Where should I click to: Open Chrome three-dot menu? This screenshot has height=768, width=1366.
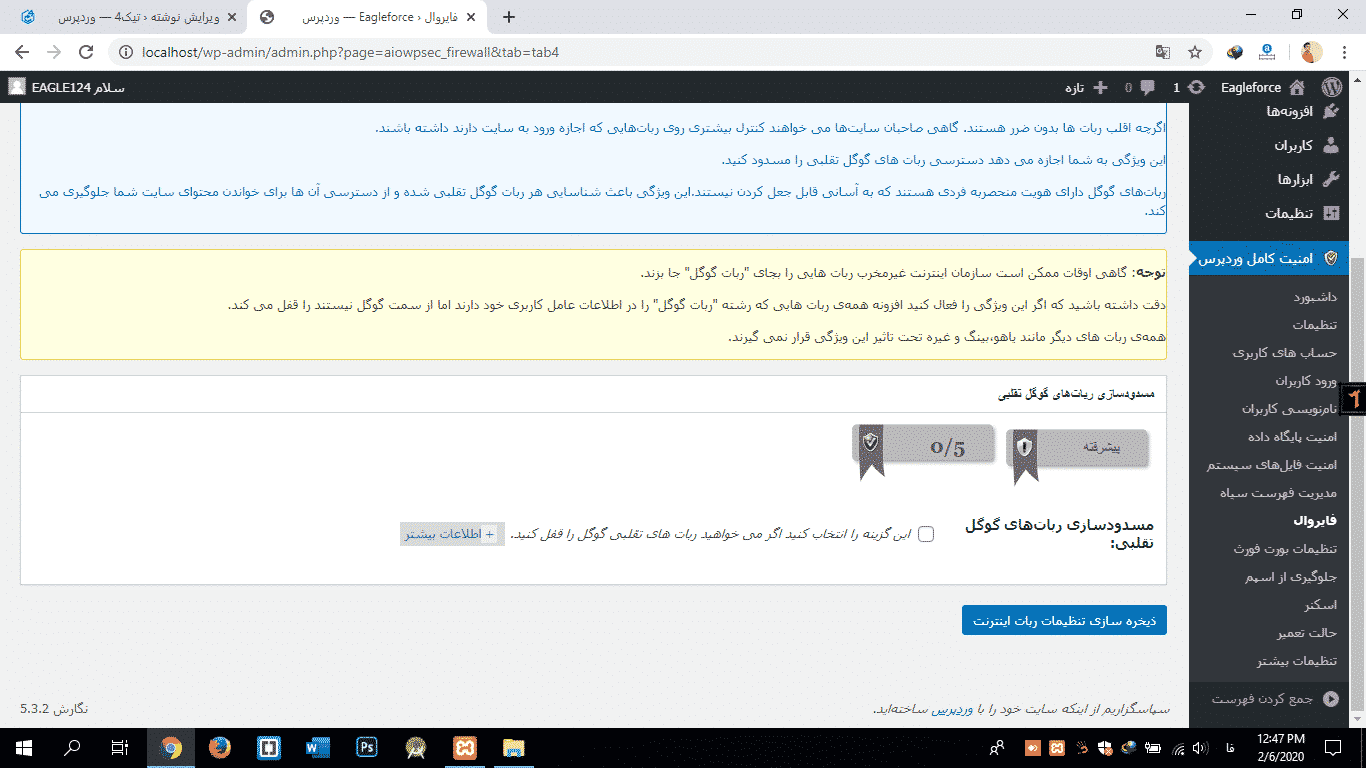pos(1344,52)
